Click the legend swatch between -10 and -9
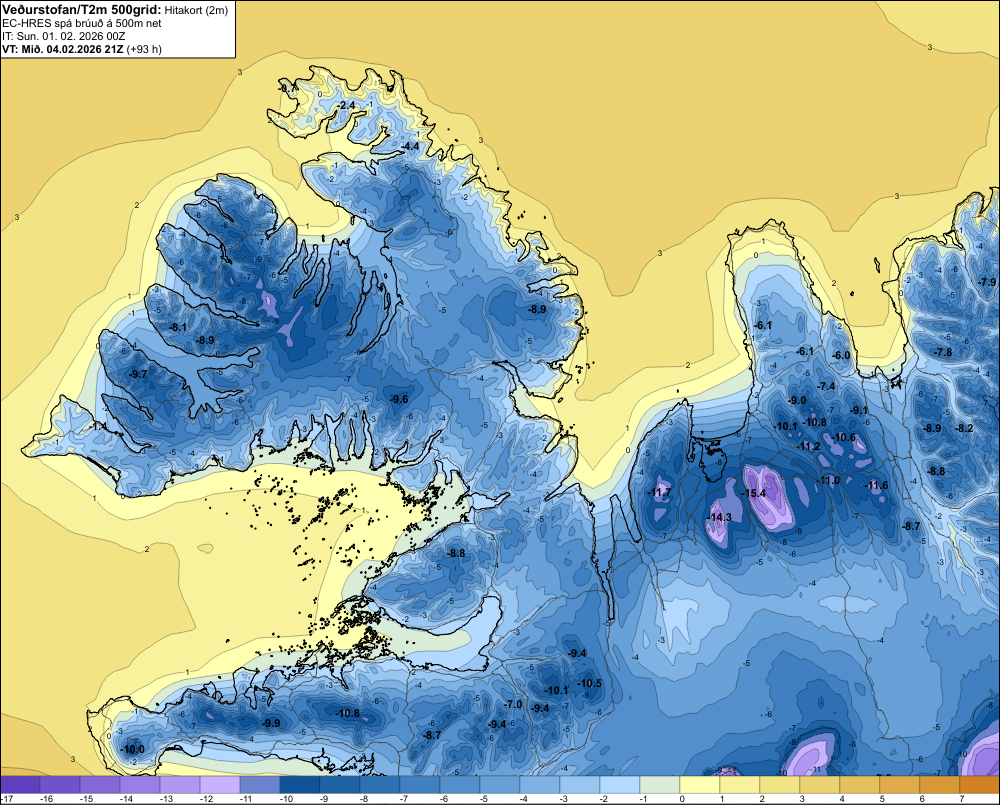Screen dimensions: 1000x805 (x=300, y=785)
